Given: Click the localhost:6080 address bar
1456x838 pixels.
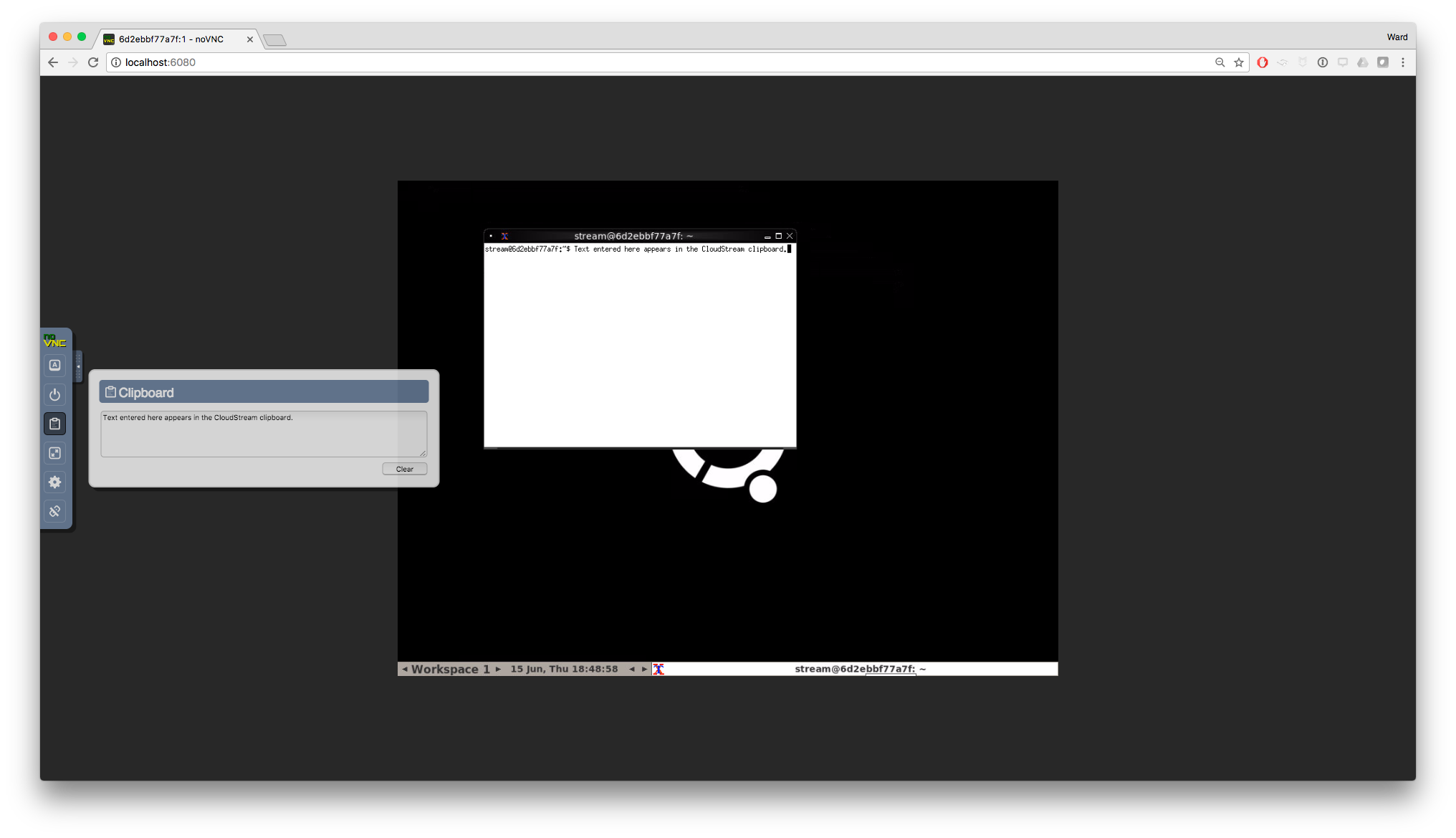Looking at the screenshot, I should pyautogui.click(x=645, y=62).
